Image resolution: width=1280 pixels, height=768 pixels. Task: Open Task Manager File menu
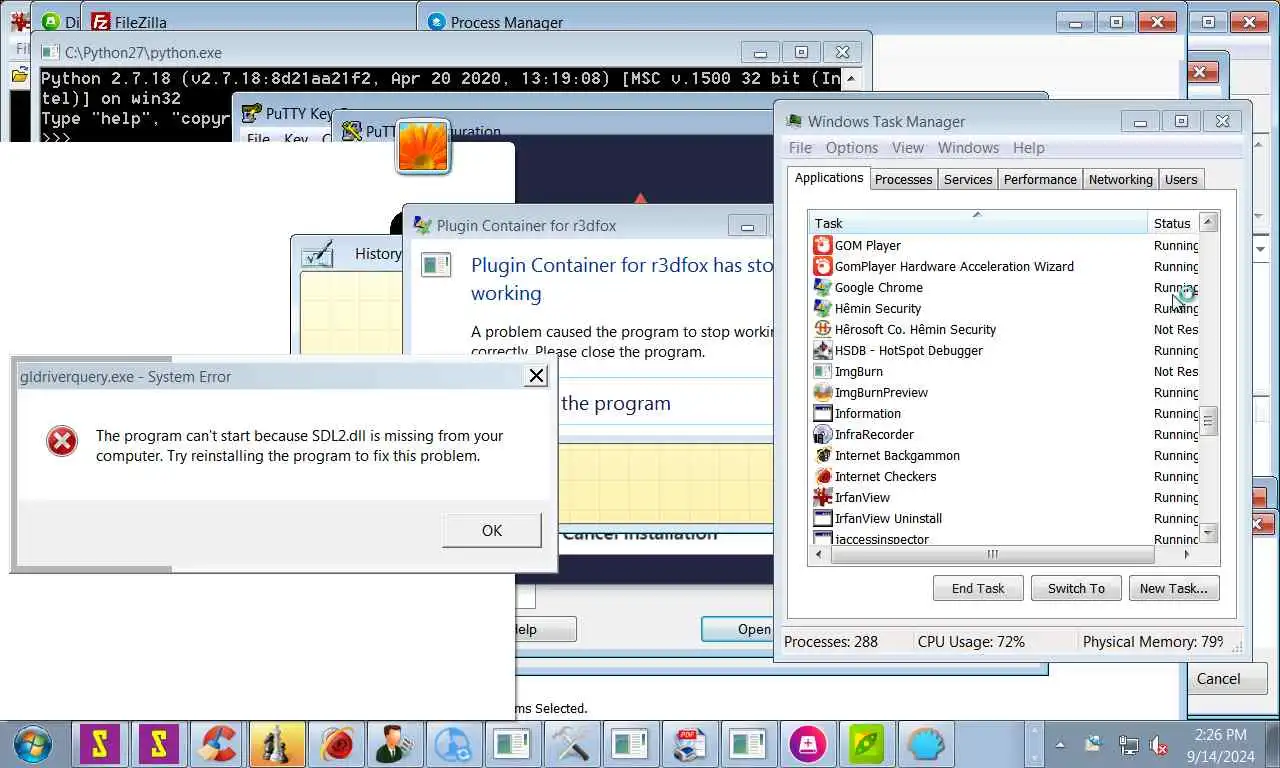800,148
